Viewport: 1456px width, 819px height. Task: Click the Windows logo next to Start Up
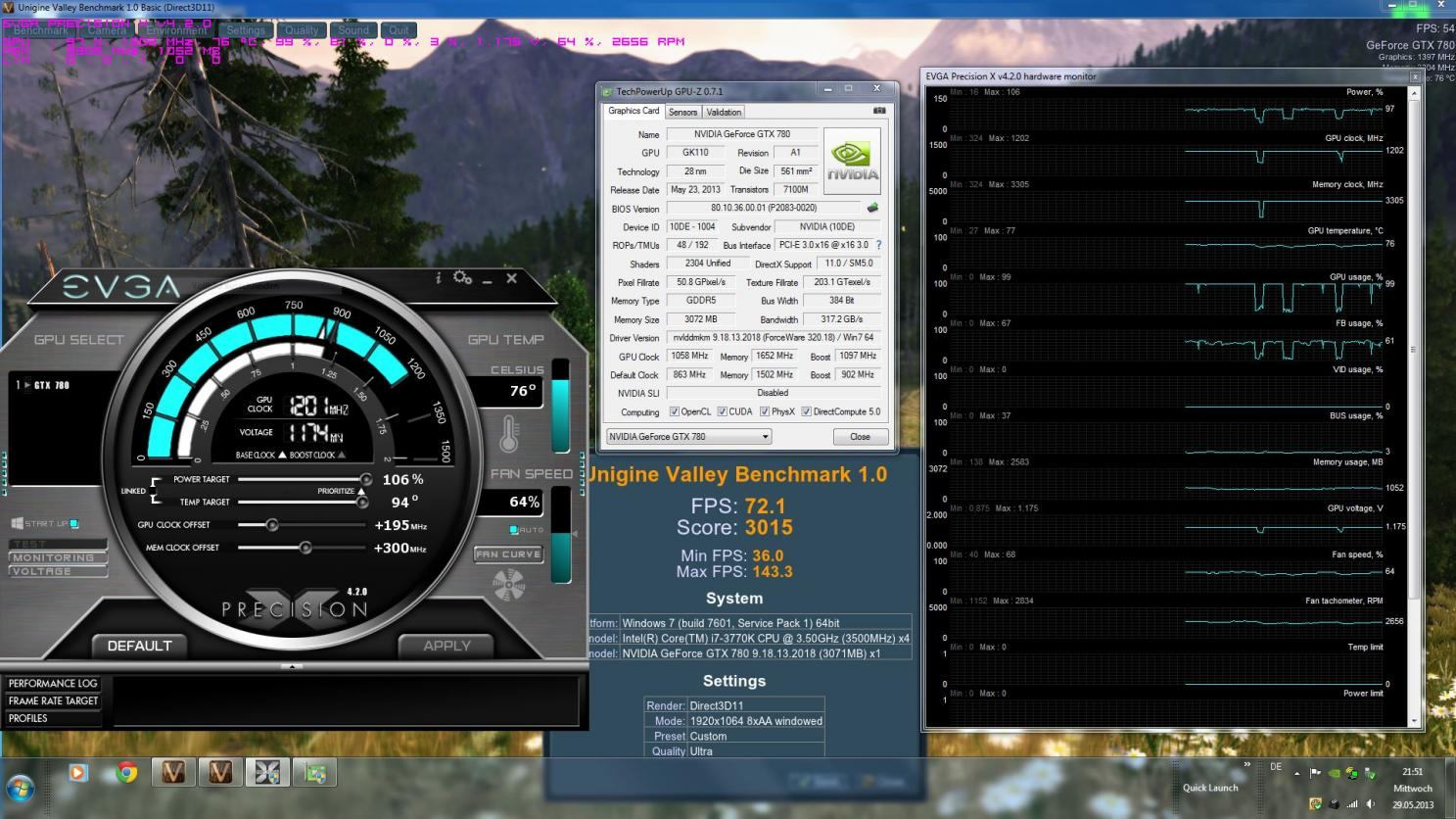click(18, 523)
